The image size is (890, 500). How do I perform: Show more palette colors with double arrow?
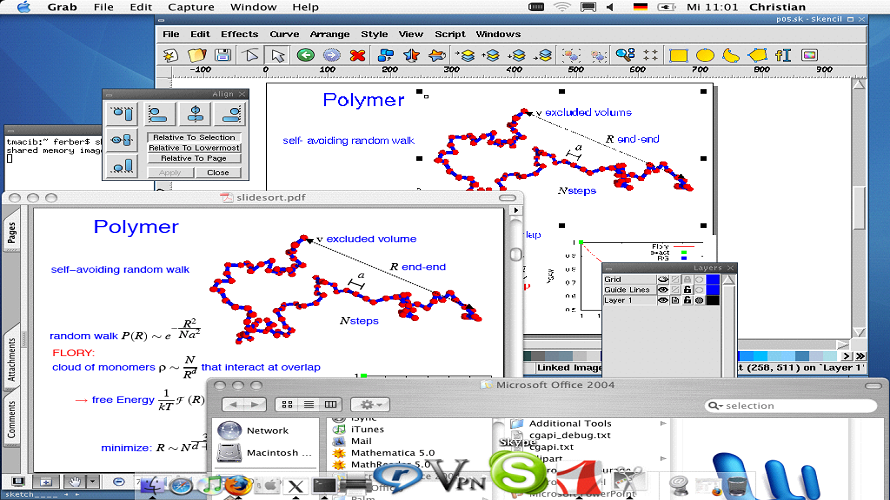point(860,356)
